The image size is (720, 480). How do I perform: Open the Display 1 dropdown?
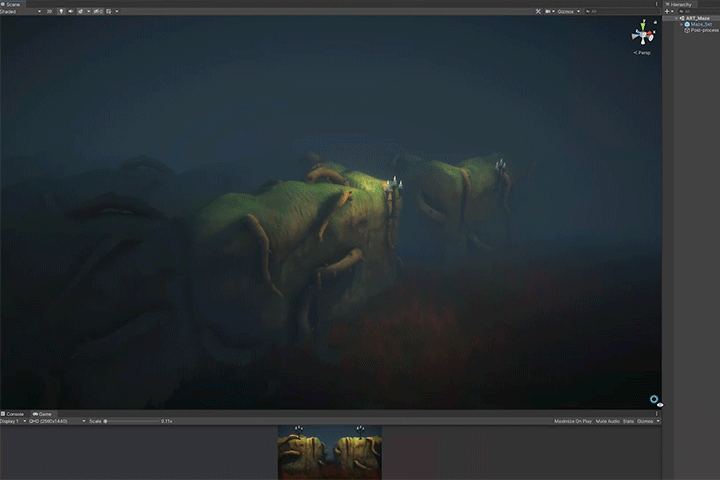pos(13,421)
